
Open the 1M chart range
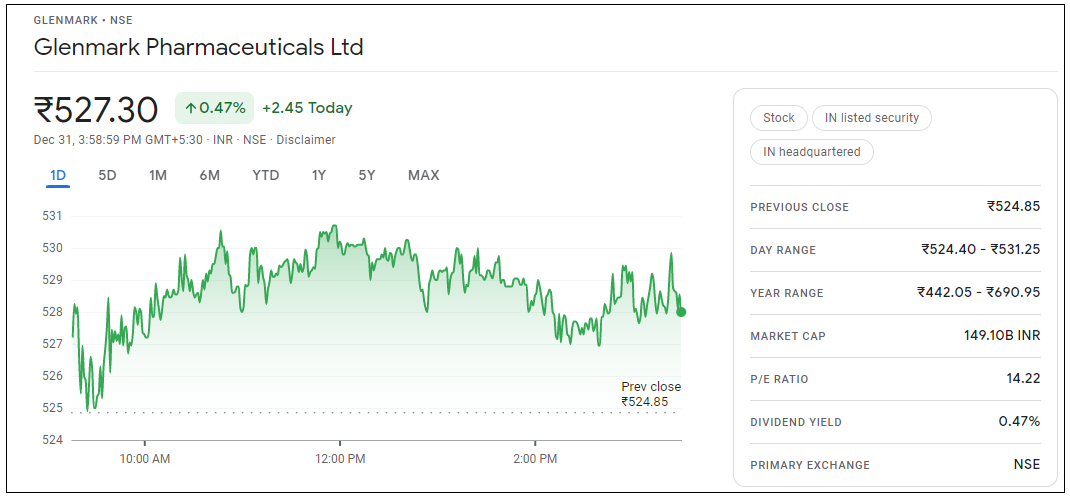click(x=158, y=175)
